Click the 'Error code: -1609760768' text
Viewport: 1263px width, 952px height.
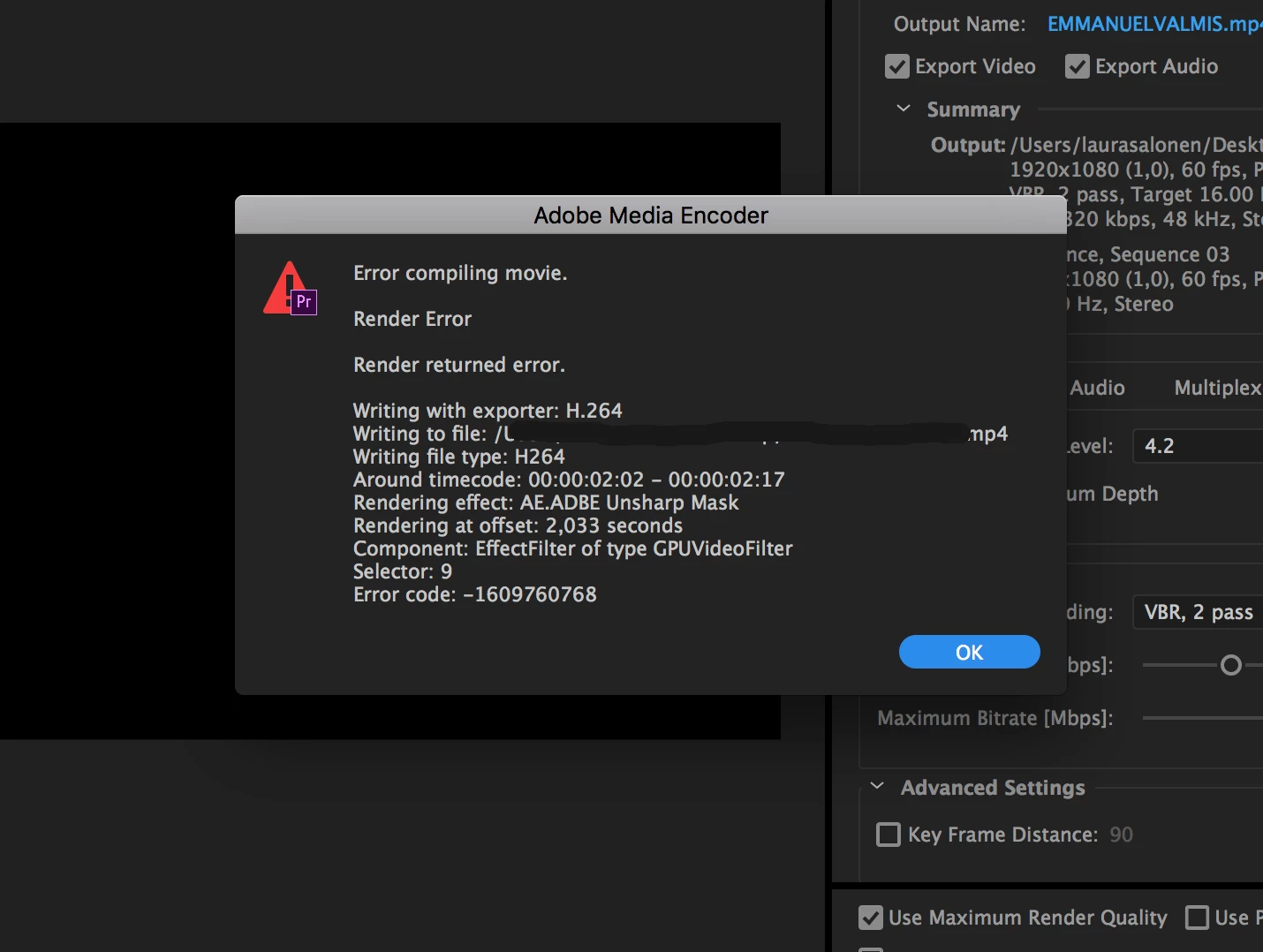tap(475, 594)
